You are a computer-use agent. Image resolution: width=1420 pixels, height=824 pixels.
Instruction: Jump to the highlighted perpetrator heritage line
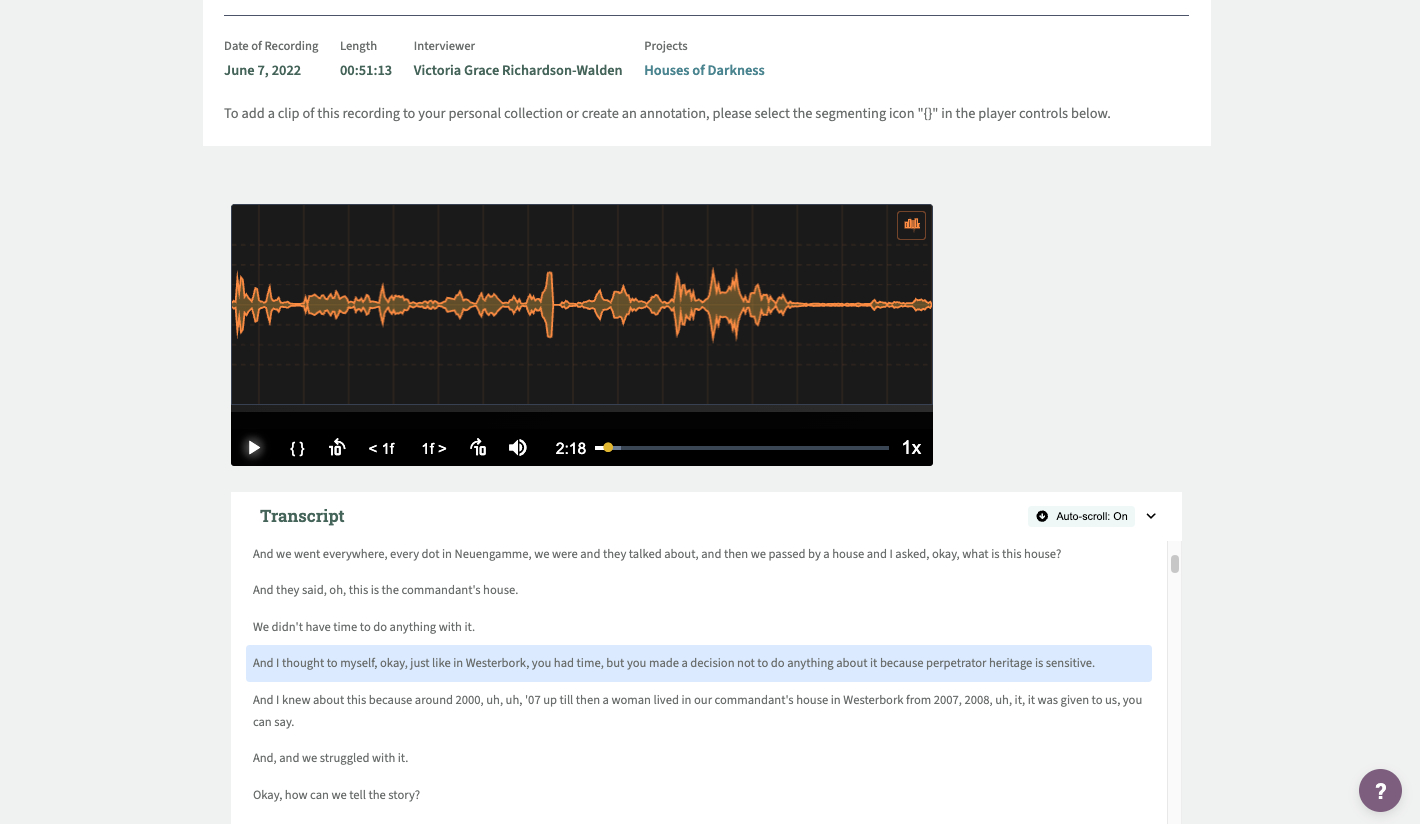coord(673,663)
